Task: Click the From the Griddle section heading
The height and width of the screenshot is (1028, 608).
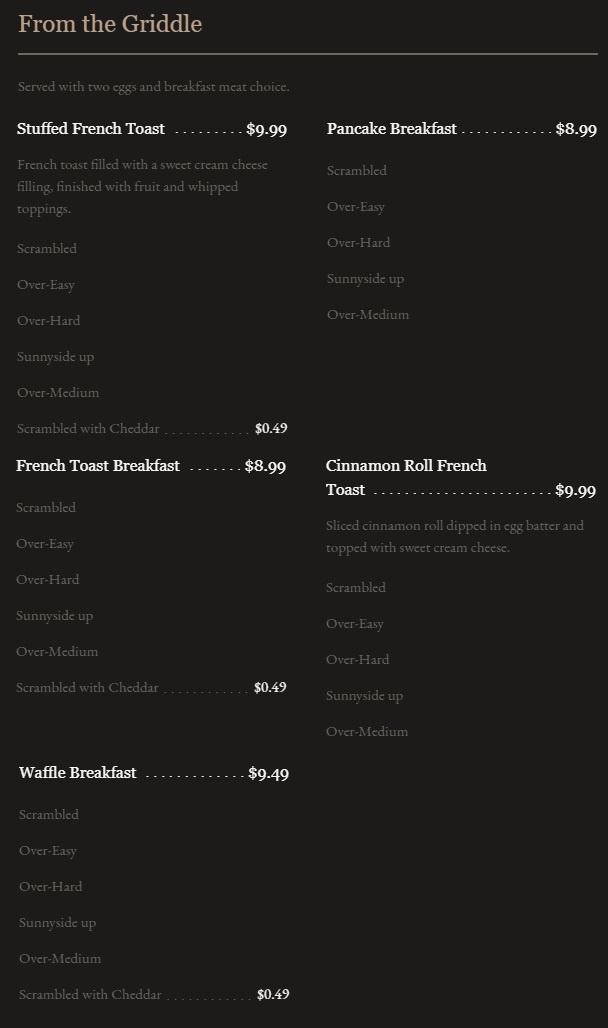Action: tap(110, 24)
